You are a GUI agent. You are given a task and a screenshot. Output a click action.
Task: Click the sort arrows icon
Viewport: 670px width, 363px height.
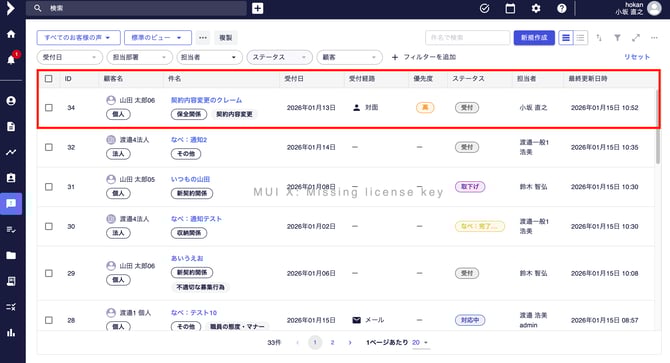(x=599, y=38)
